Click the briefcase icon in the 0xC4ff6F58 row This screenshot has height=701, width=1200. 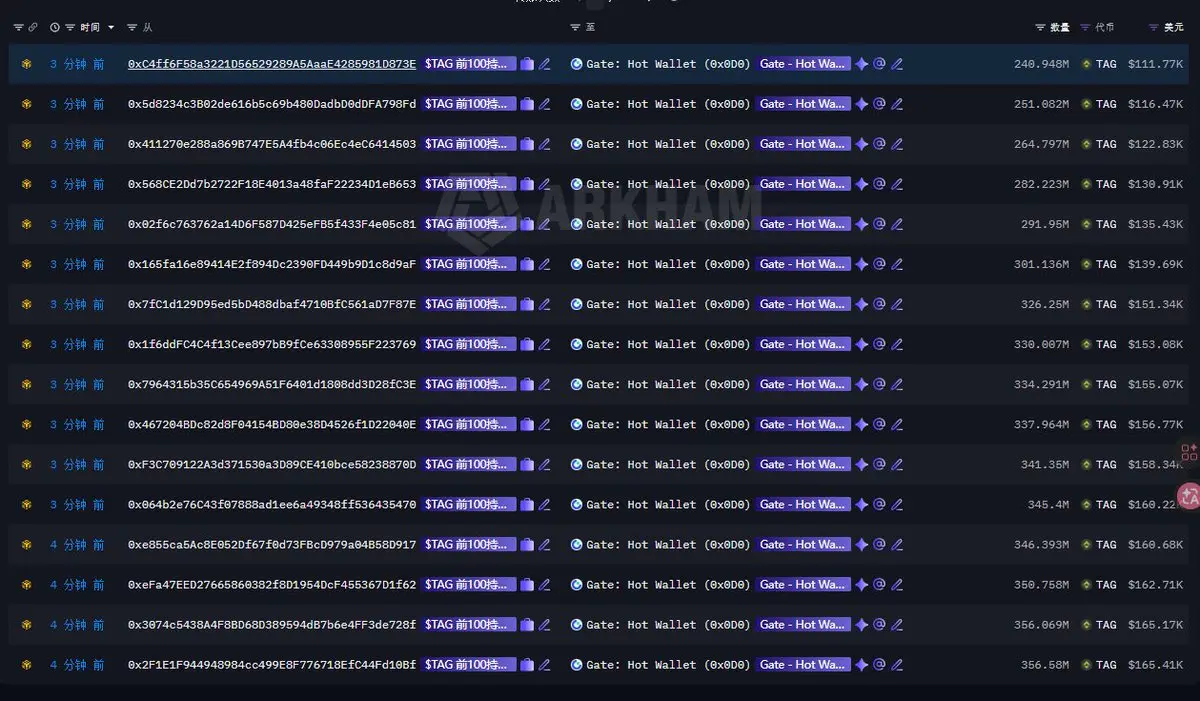click(x=527, y=64)
